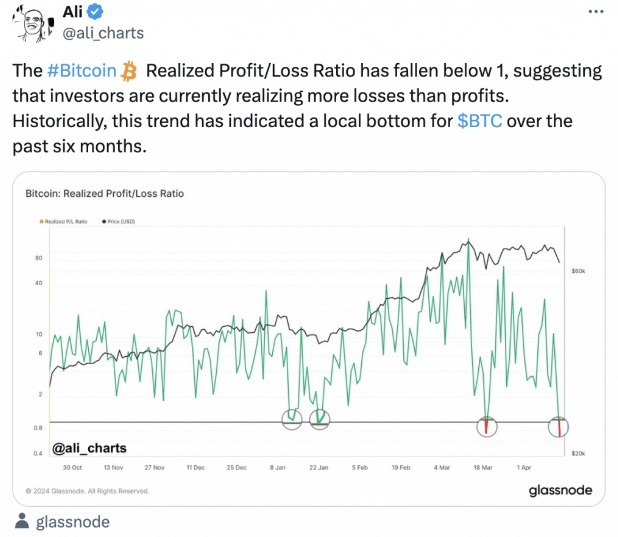This screenshot has width=618, height=537.
Task: Click the orange Bitcoin emoji icon
Action: [x=129, y=71]
